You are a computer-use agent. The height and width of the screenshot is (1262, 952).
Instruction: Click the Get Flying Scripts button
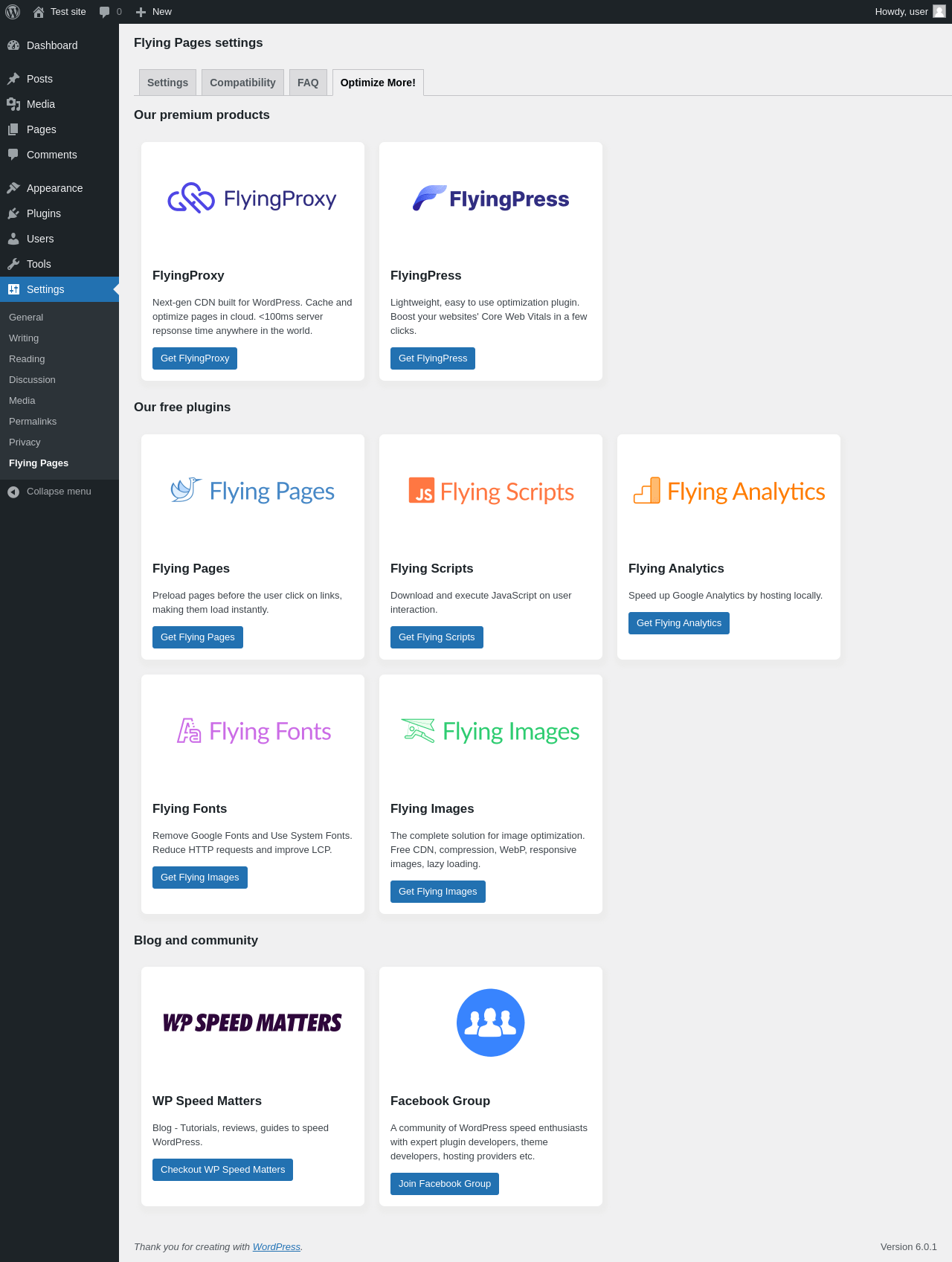(x=437, y=637)
